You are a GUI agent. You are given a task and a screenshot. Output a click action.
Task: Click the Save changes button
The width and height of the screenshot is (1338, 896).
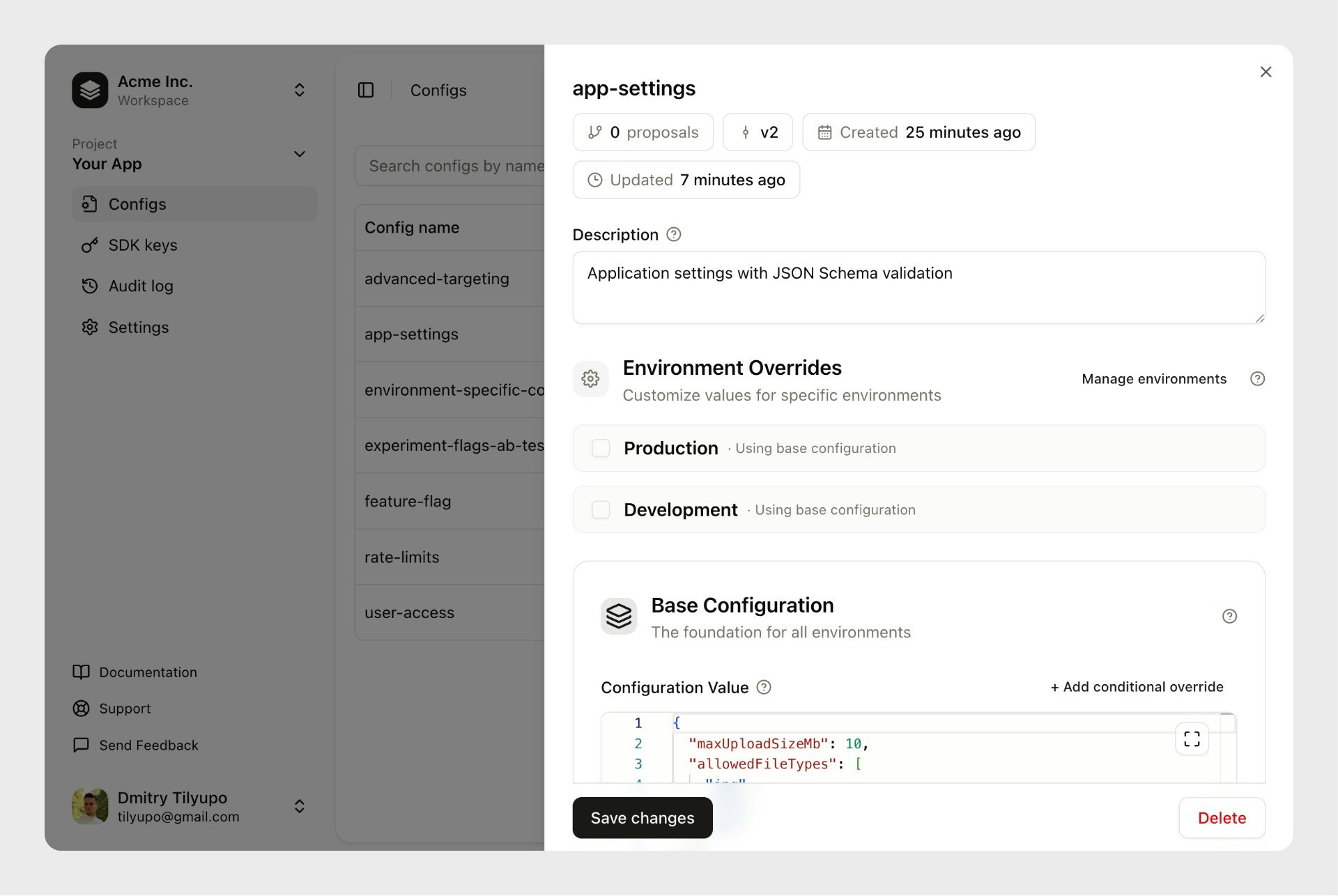coord(642,817)
